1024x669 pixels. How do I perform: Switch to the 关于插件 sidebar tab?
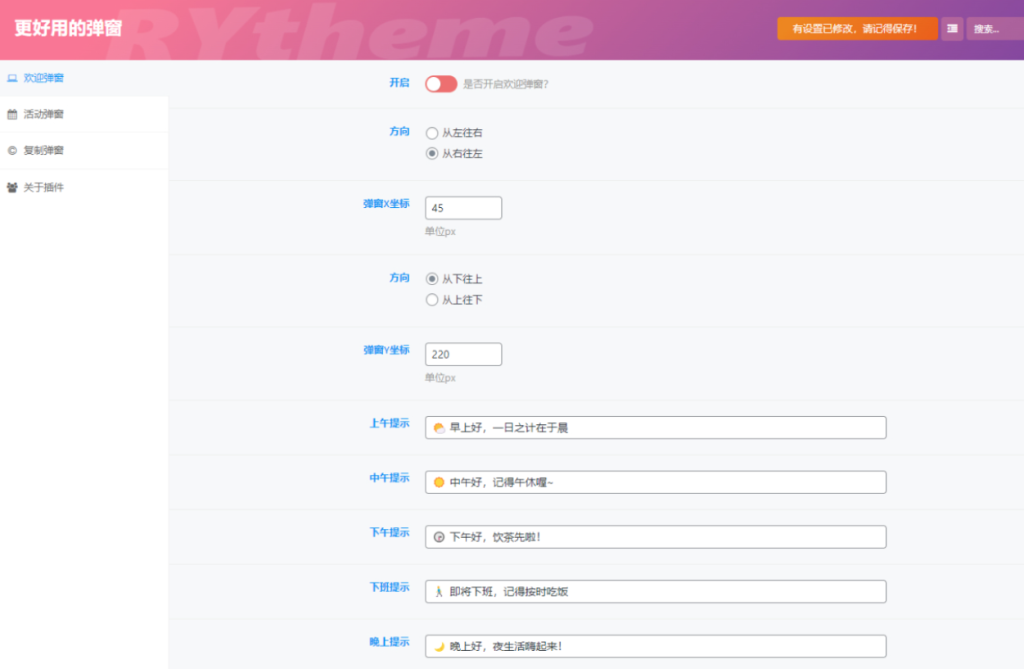click(x=44, y=187)
